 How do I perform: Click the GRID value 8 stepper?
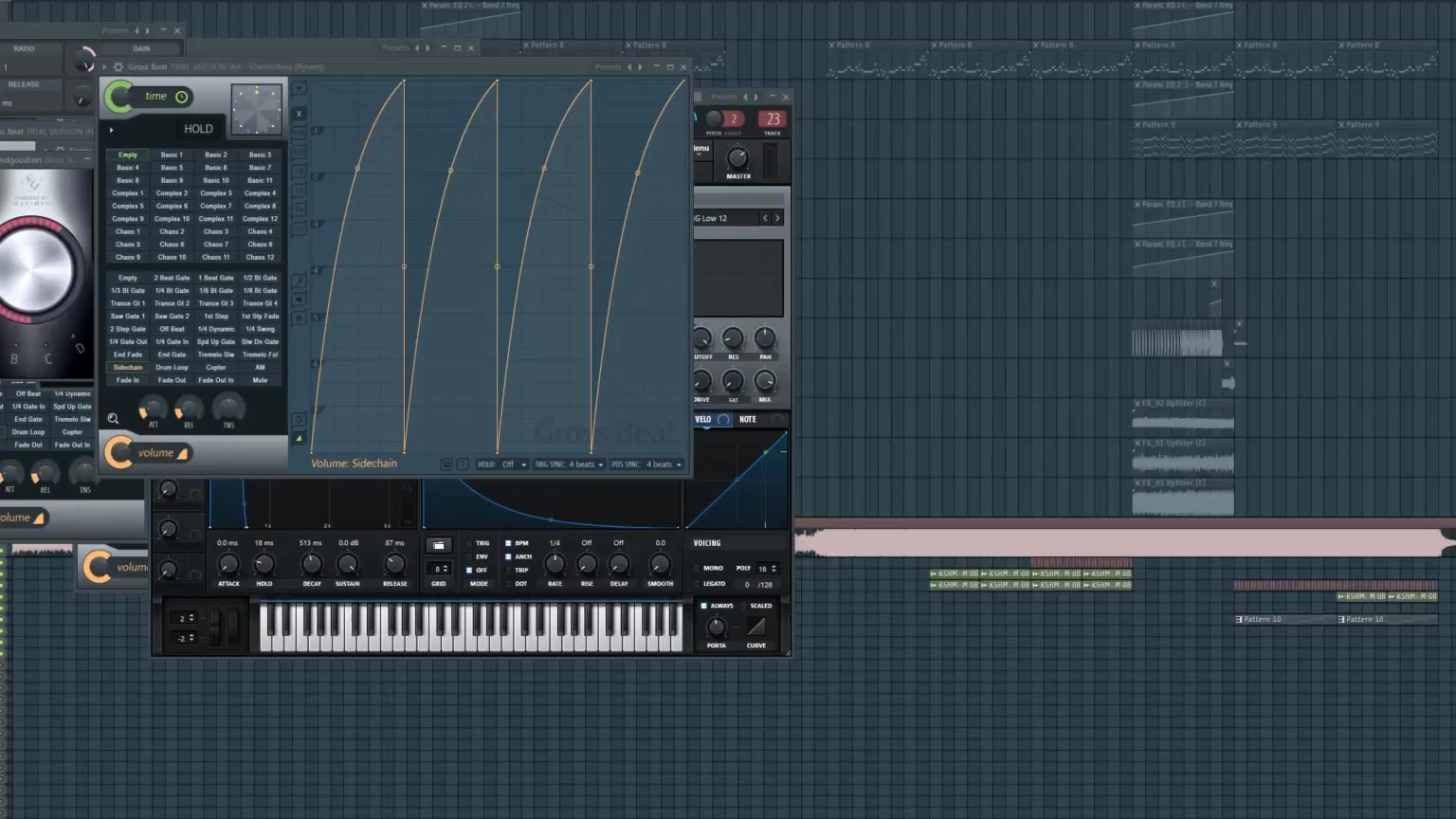tap(439, 569)
